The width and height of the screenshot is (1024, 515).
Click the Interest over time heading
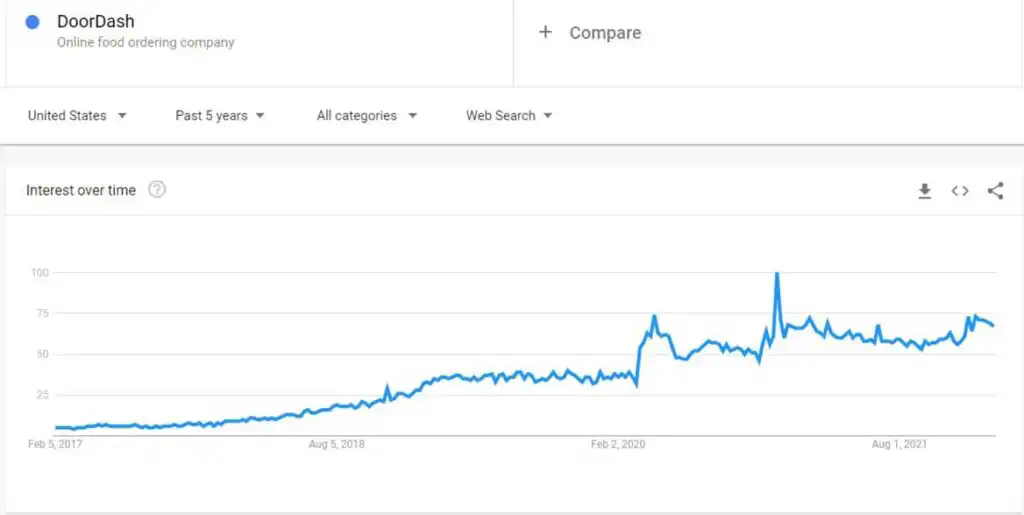81,191
